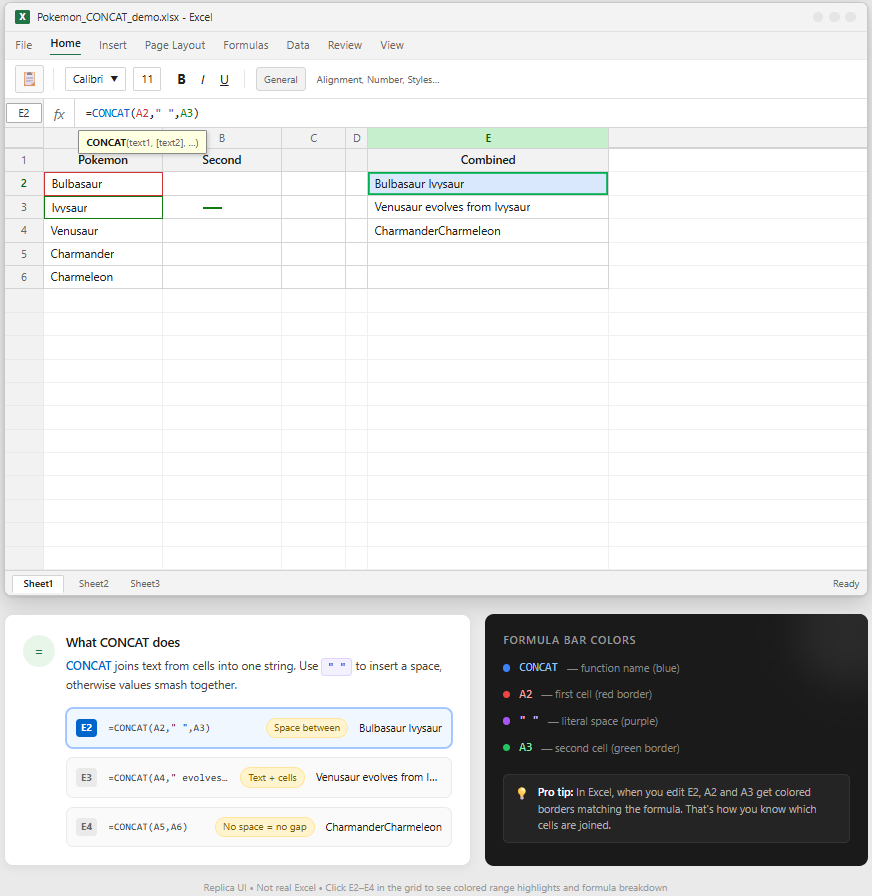The height and width of the screenshot is (896, 872).
Task: Click the Space between badge
Action: coord(307,728)
